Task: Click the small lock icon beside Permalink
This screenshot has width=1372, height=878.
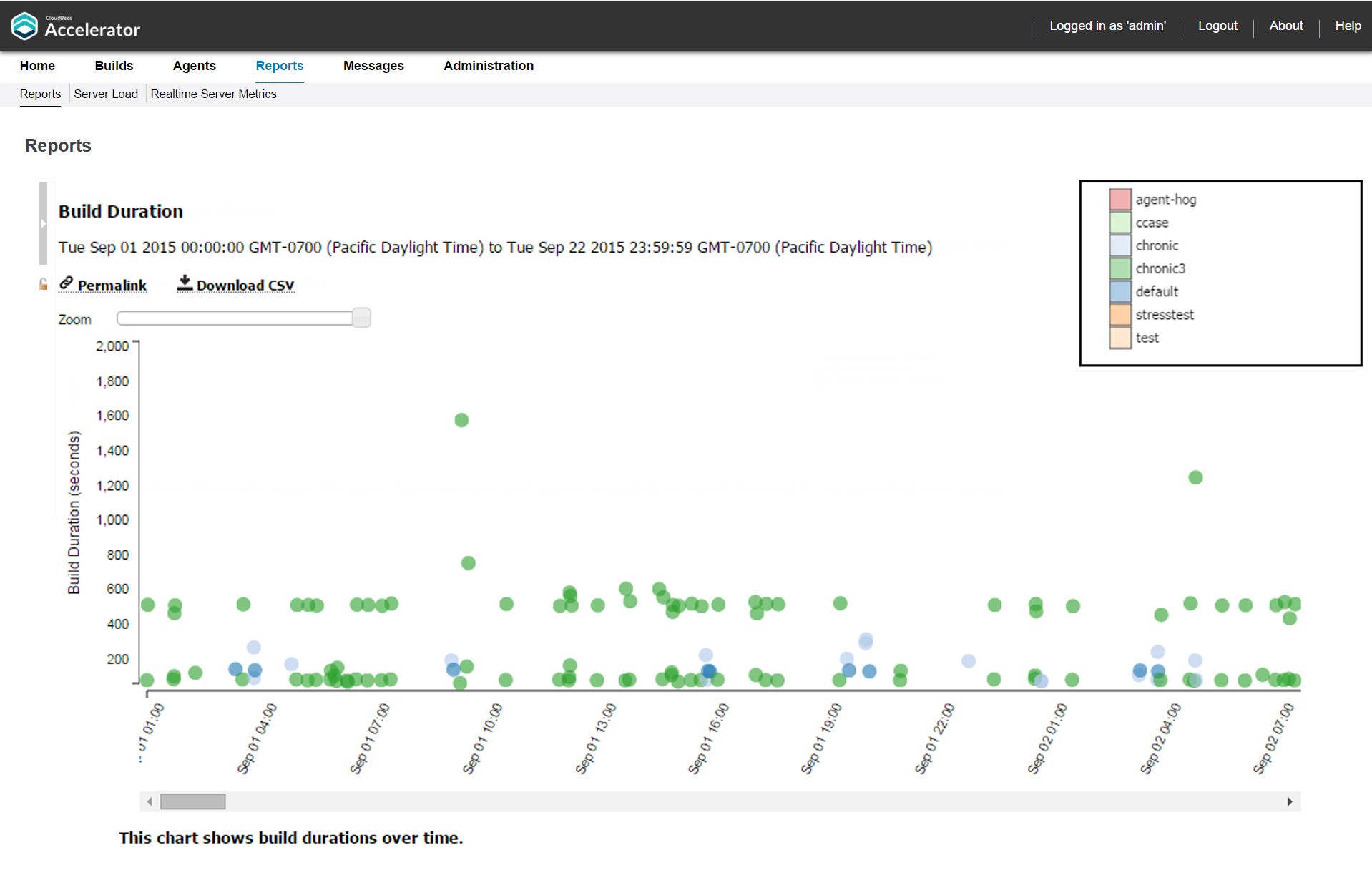Action: 44,284
